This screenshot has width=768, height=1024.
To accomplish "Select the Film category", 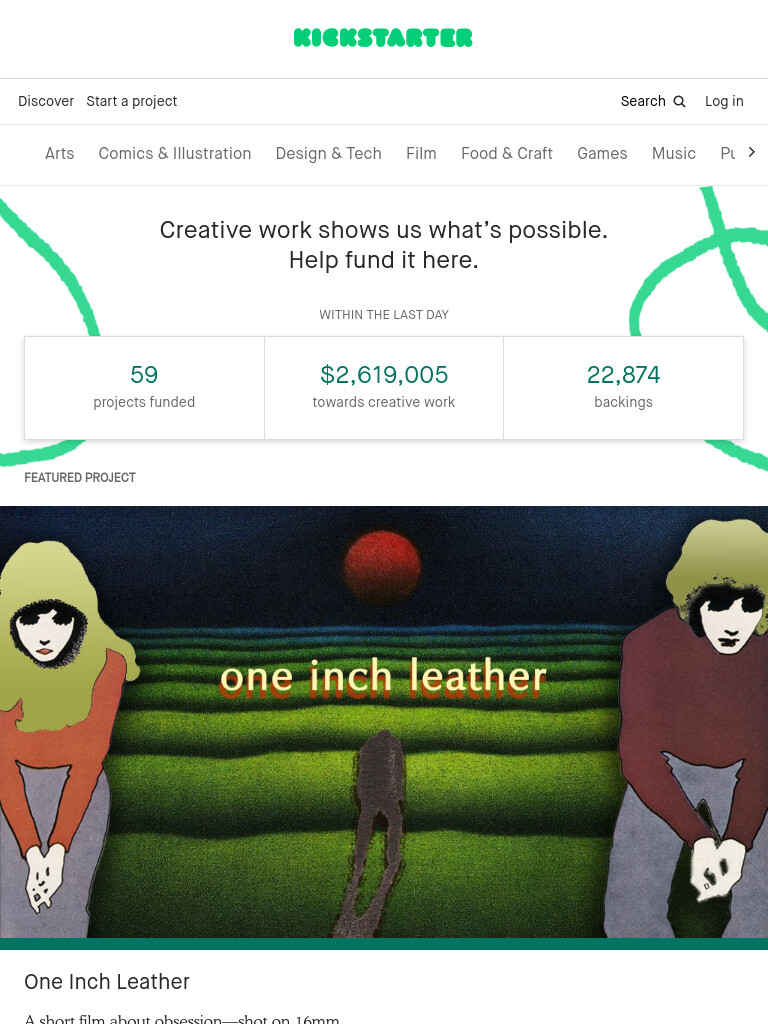I will tap(421, 153).
